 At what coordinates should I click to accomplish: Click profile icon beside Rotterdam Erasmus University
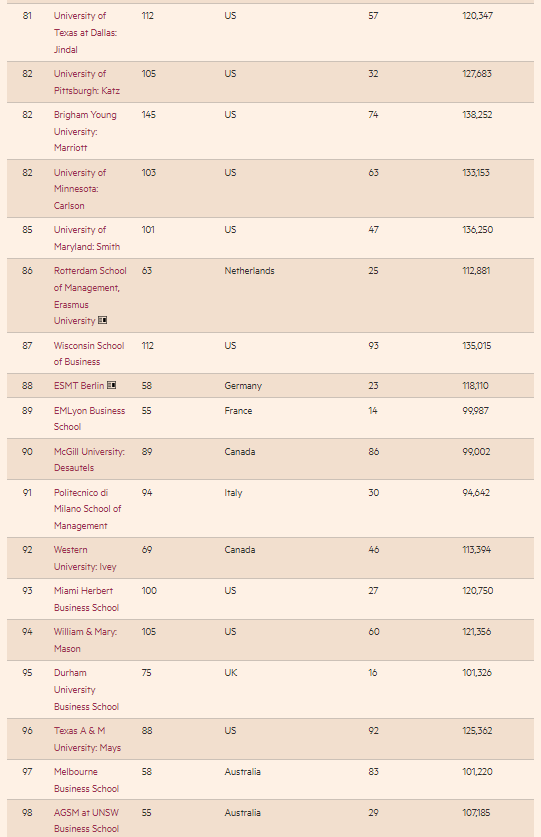click(103, 320)
